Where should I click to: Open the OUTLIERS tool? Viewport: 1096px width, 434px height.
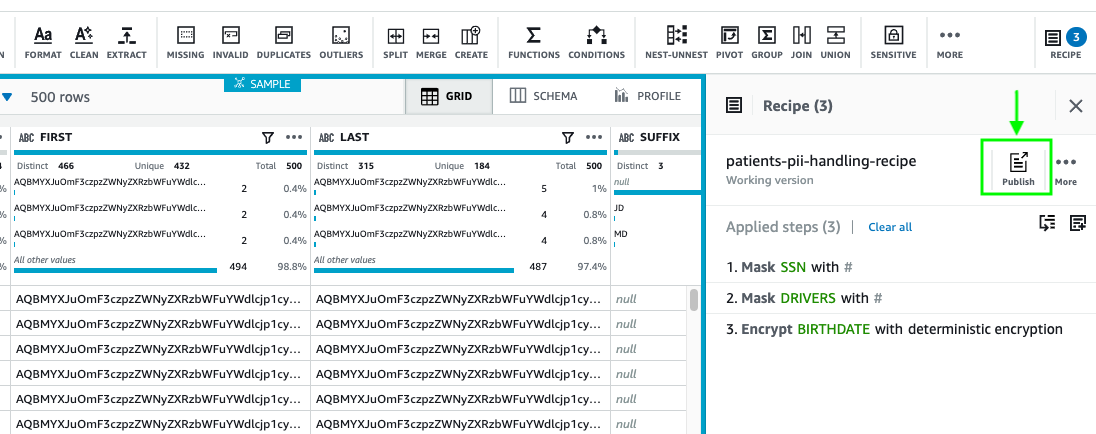(341, 43)
